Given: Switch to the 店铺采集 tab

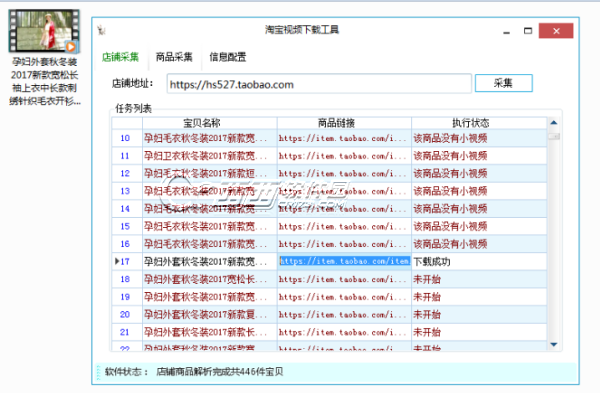Looking at the screenshot, I should (x=120, y=57).
